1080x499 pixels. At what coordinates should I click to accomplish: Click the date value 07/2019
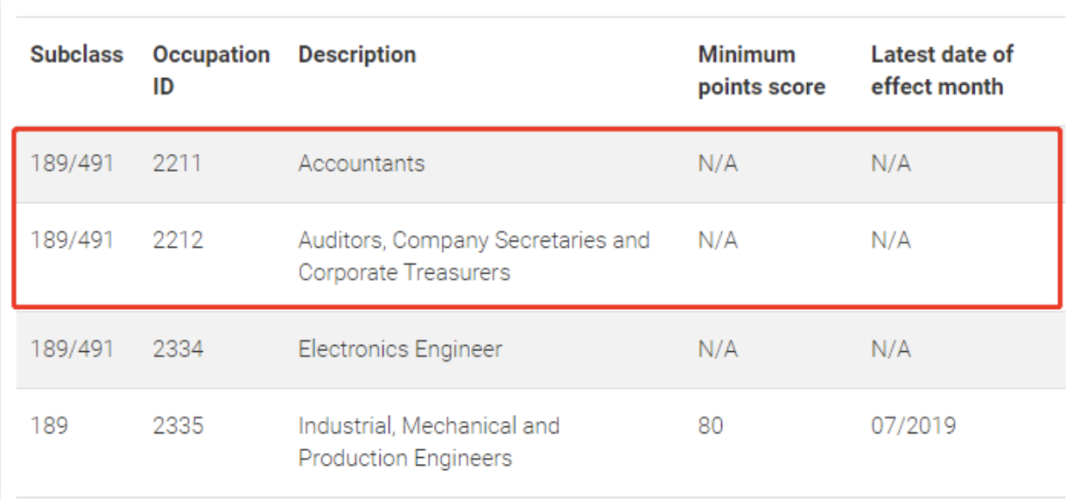pyautogui.click(x=913, y=425)
